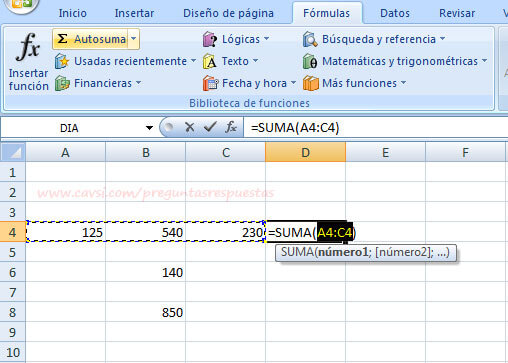The height and width of the screenshot is (363, 508).
Task: Click the Fecha y hora calendar icon
Action: 210,83
